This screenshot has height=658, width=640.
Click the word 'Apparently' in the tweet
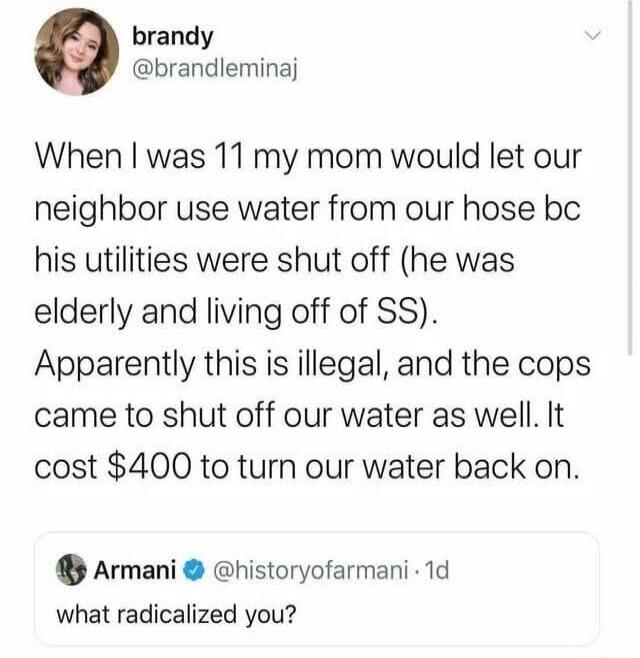coord(114,364)
